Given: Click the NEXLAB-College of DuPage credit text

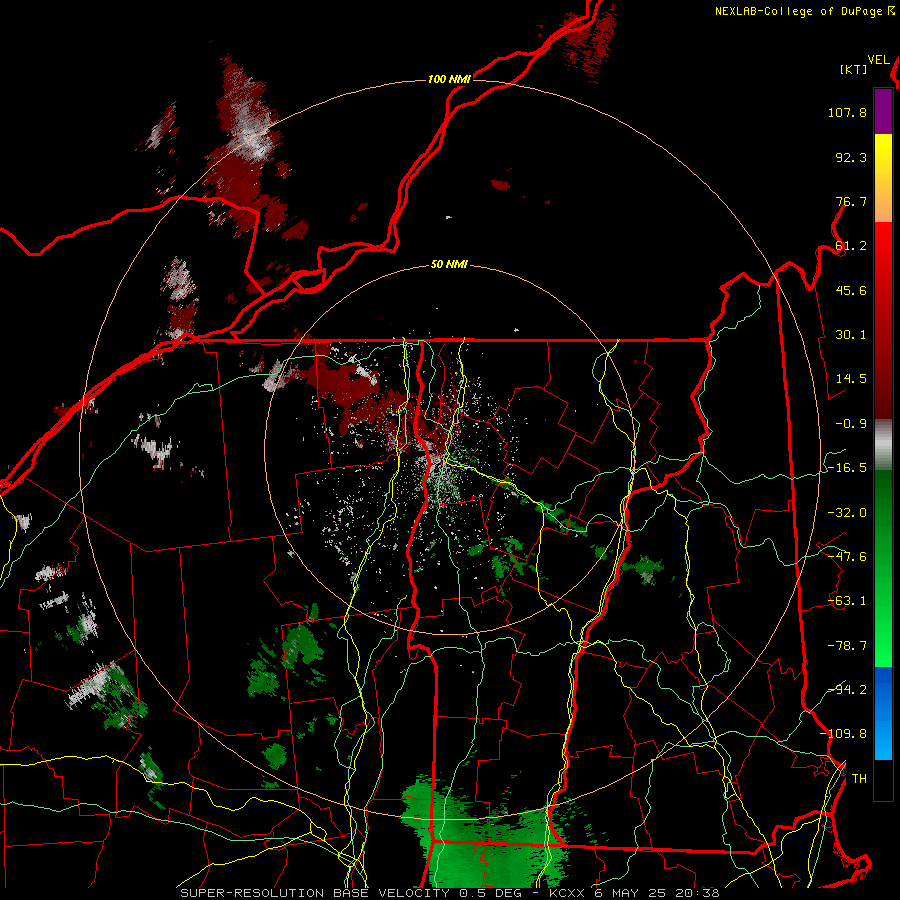Looking at the screenshot, I should pyautogui.click(x=804, y=11).
